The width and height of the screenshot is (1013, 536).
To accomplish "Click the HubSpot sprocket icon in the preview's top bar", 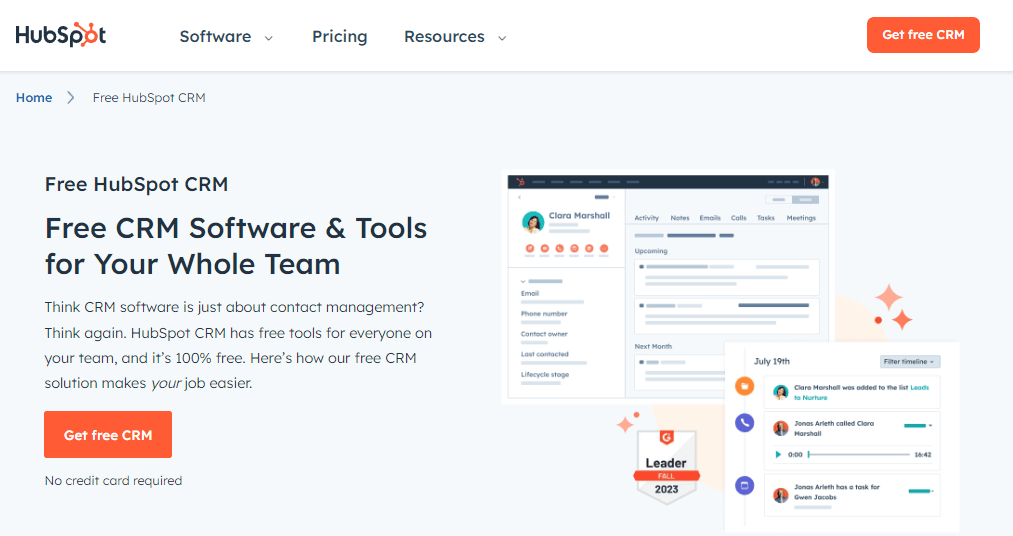I will (x=520, y=182).
